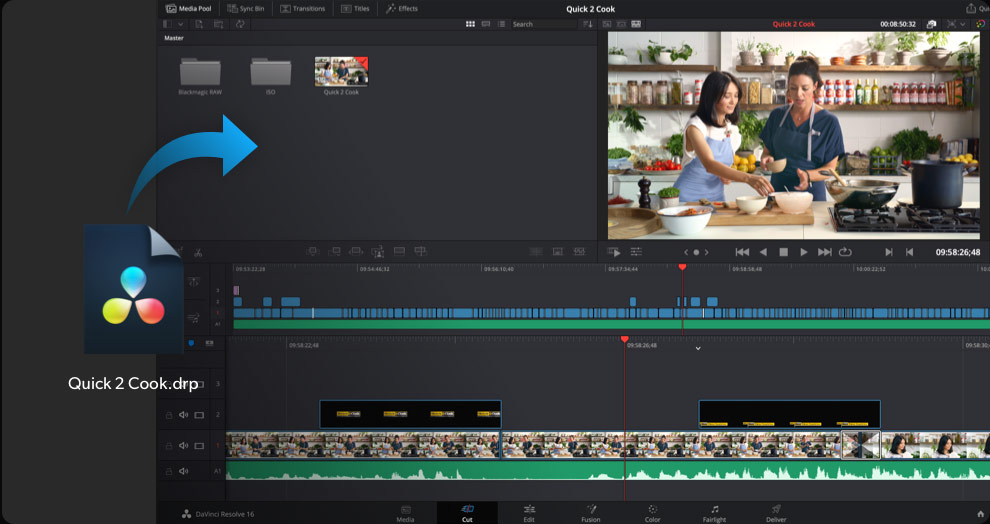Screen dimensions: 990x524
Task: Click the Play button in viewer
Action: tap(804, 252)
